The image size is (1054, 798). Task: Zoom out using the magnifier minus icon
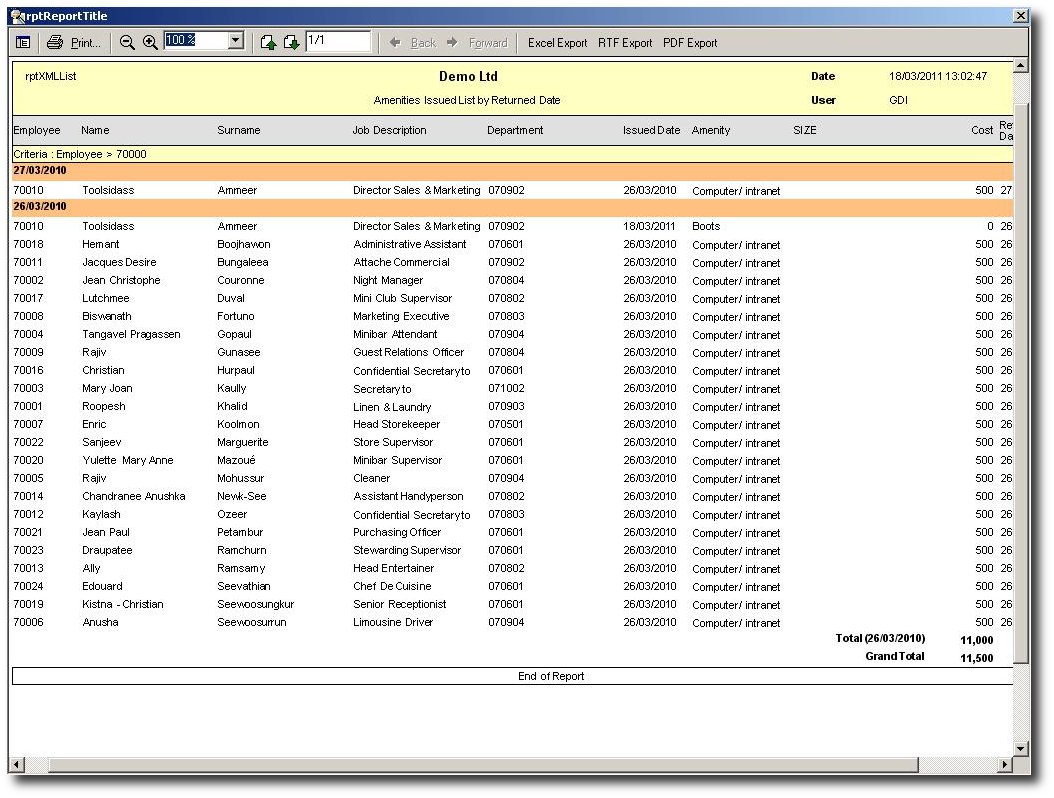[x=127, y=42]
